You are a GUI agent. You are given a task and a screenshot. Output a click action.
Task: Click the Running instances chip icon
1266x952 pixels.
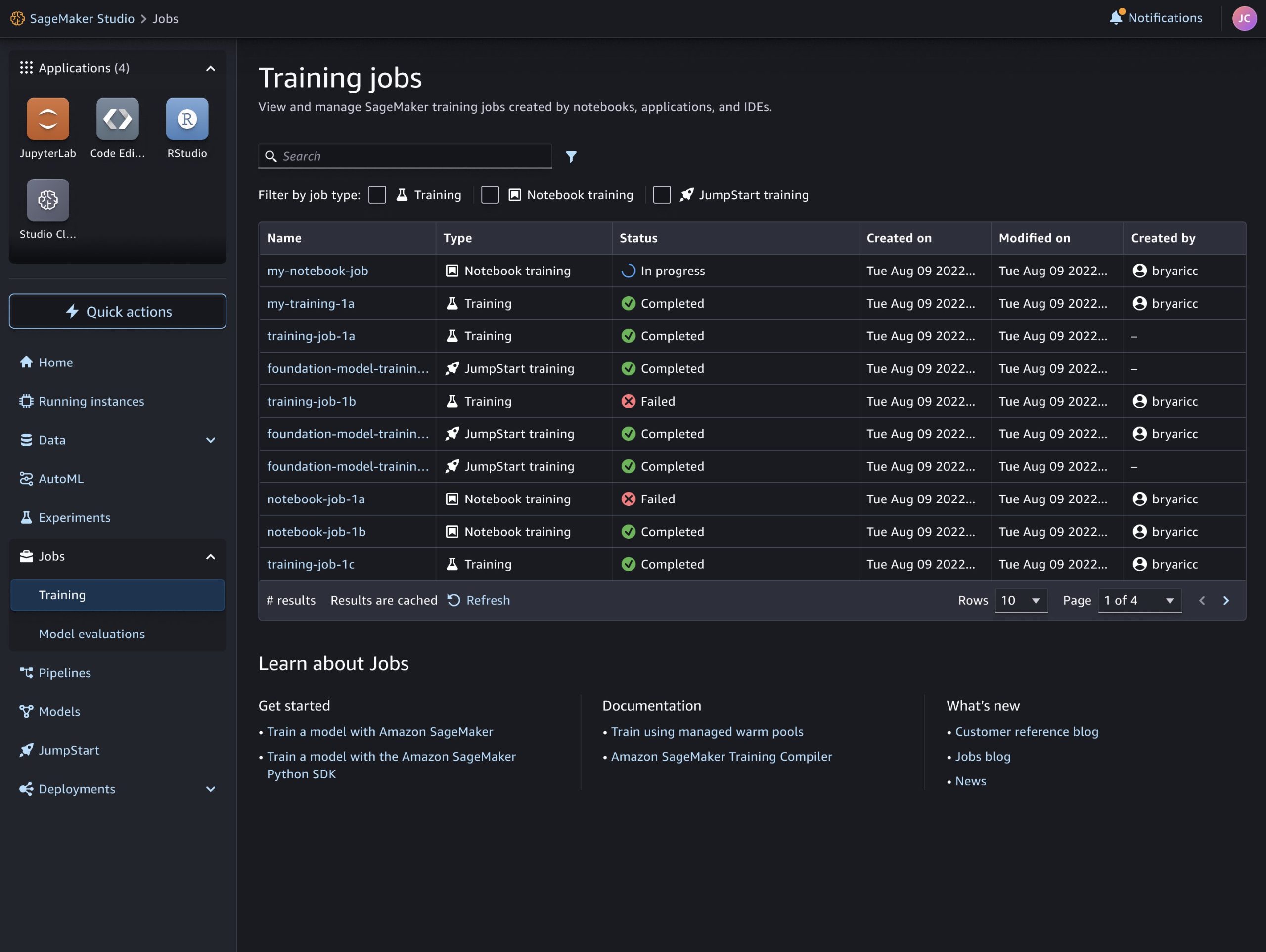pyautogui.click(x=26, y=401)
